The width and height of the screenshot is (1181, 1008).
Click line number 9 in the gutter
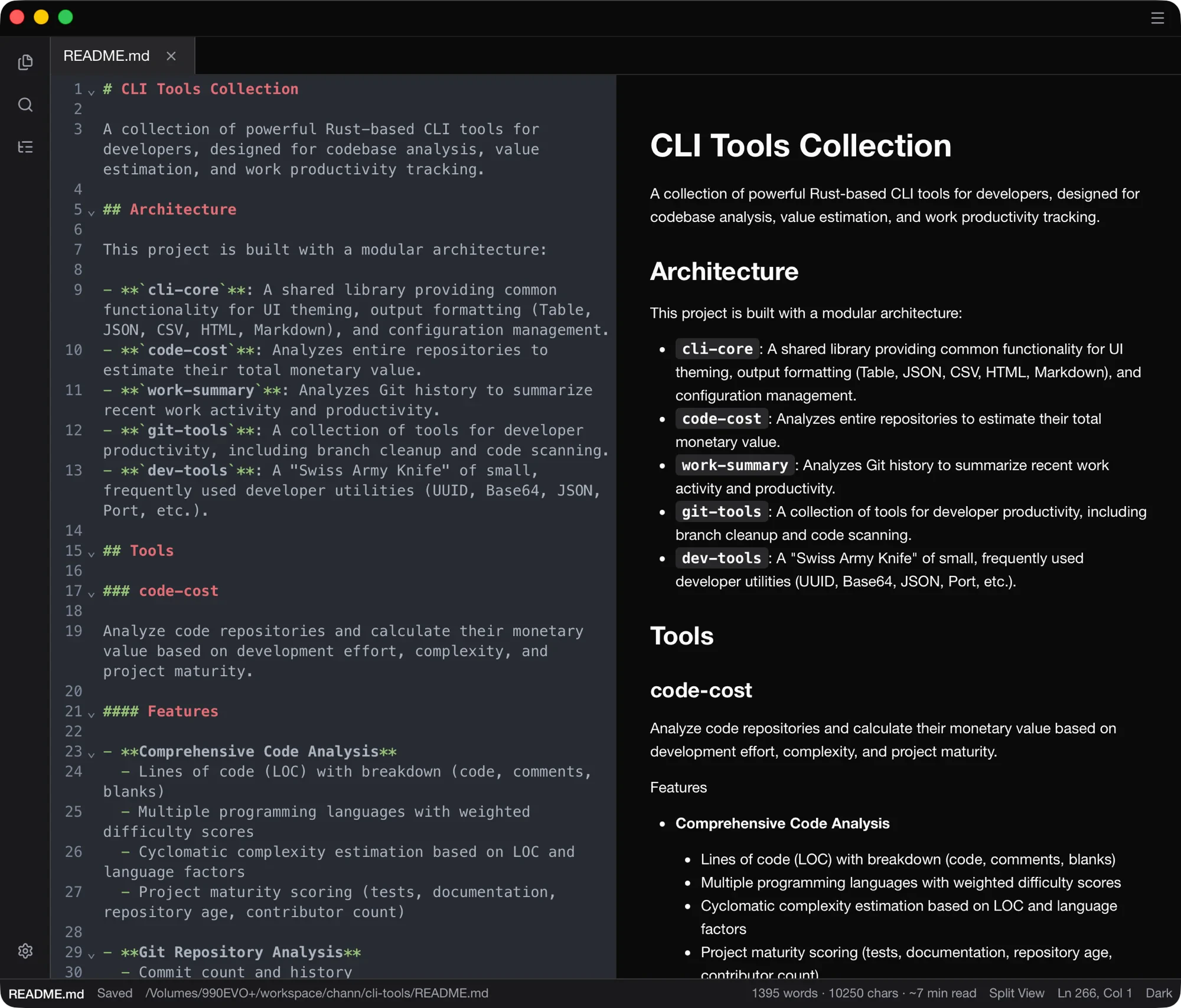(x=77, y=290)
